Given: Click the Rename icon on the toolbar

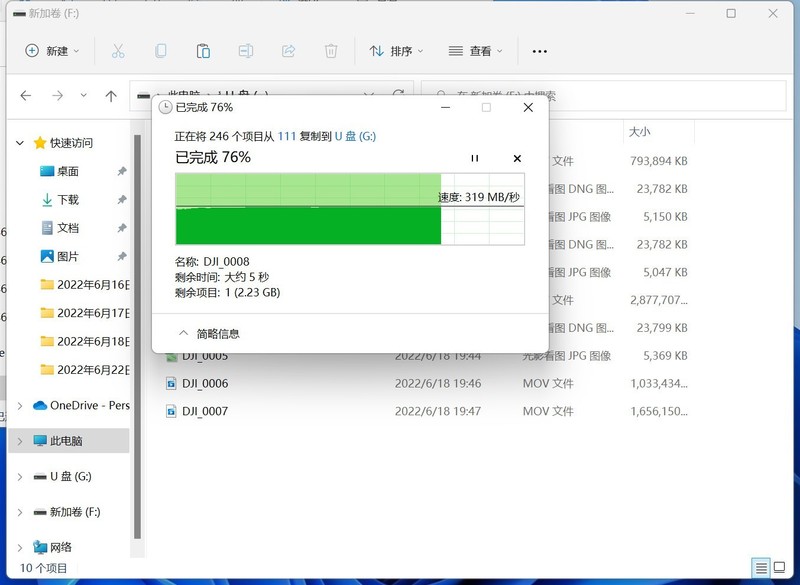Looking at the screenshot, I should (x=245, y=50).
